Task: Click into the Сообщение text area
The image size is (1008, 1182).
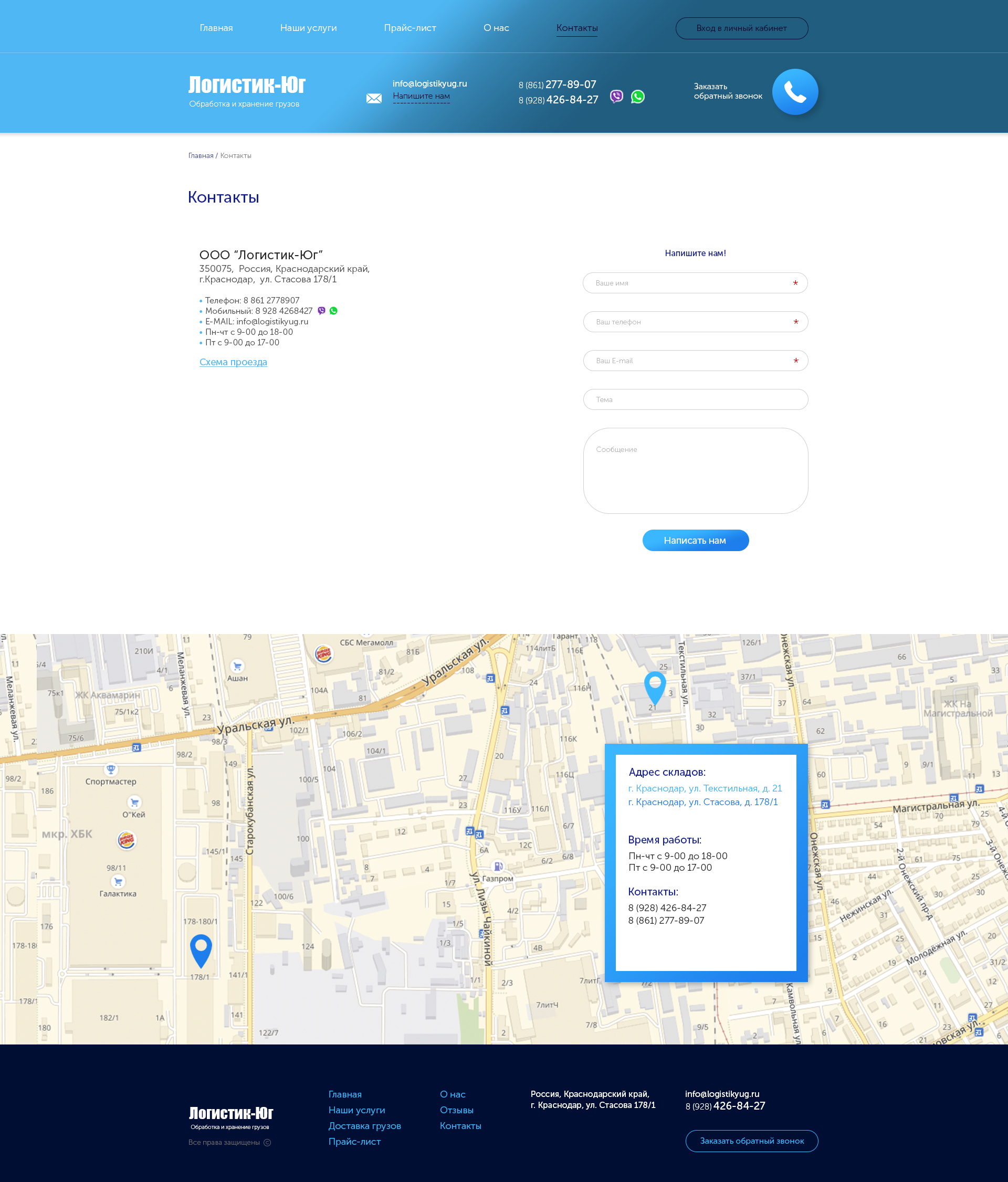Action: click(695, 471)
